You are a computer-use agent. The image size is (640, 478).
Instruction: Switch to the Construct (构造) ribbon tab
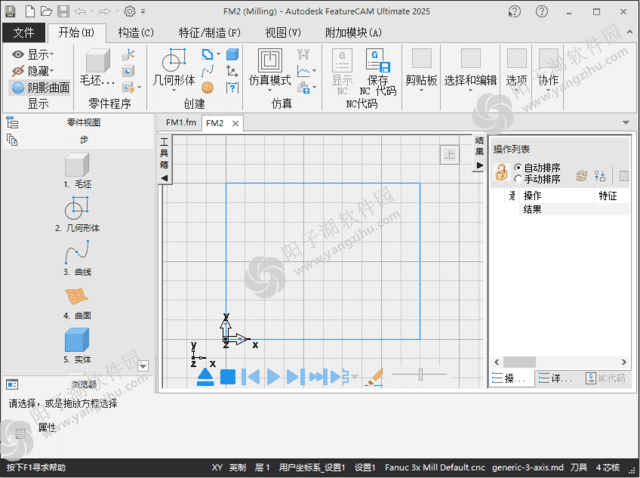(136, 32)
